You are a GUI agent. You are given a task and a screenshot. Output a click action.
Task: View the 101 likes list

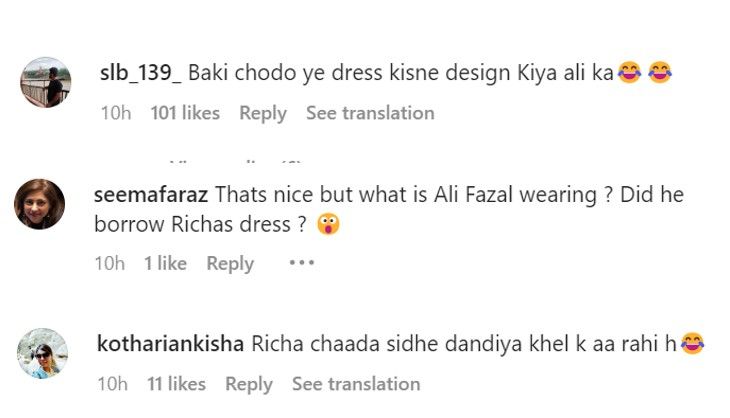pyautogui.click(x=185, y=113)
